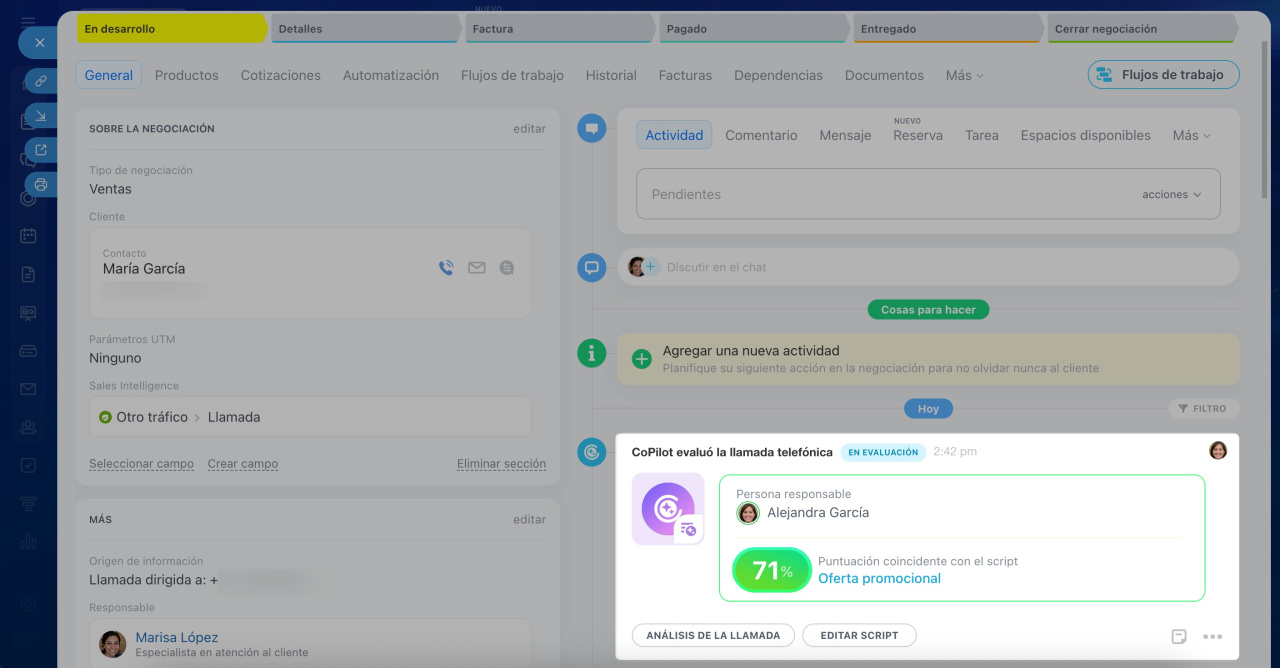Select the Comentario tab in timeline
Screen dimensions: 1280x668
tap(761, 135)
